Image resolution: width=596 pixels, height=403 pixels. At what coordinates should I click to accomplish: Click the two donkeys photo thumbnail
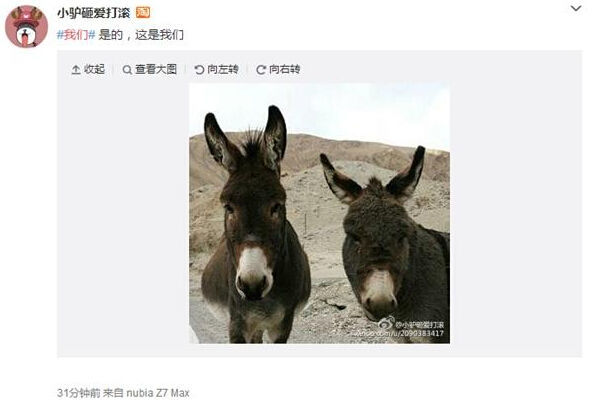[x=319, y=213]
